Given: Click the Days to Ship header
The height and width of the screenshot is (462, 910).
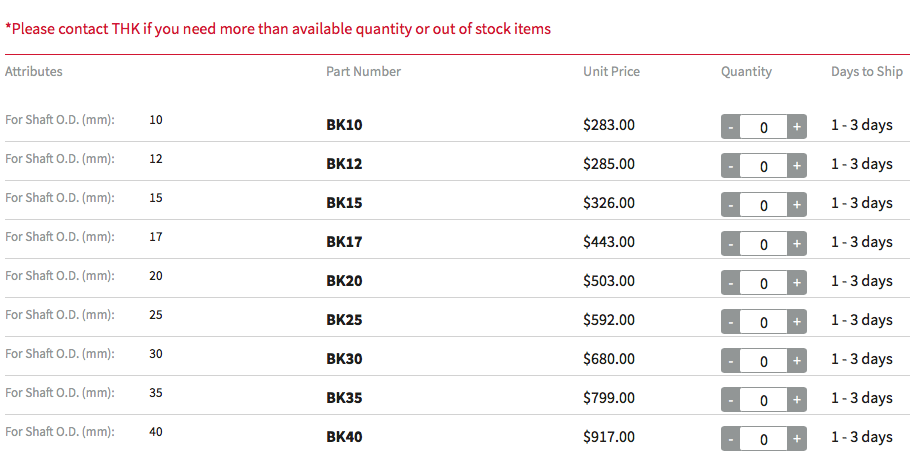Looking at the screenshot, I should click(x=866, y=72).
